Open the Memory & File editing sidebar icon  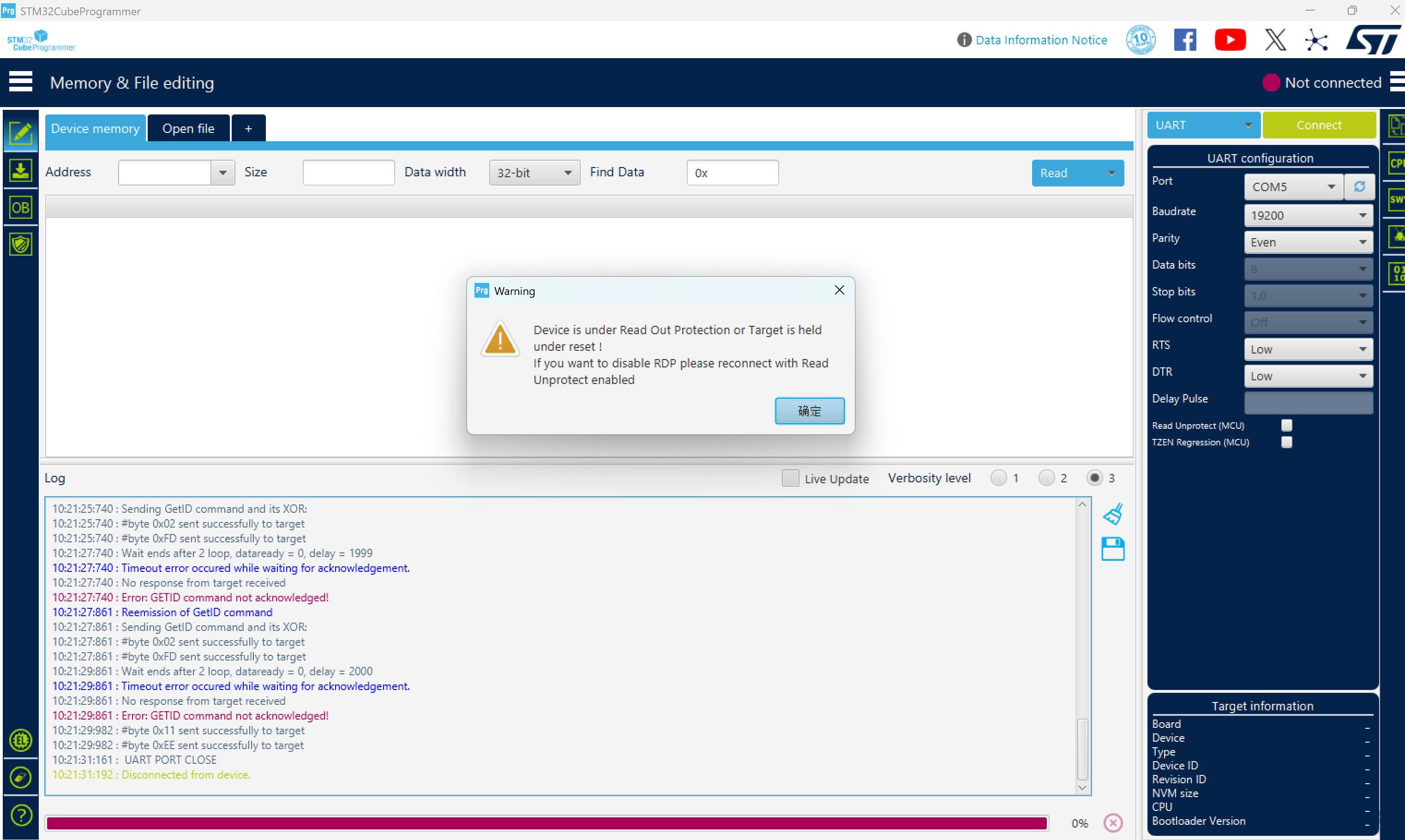(x=21, y=133)
